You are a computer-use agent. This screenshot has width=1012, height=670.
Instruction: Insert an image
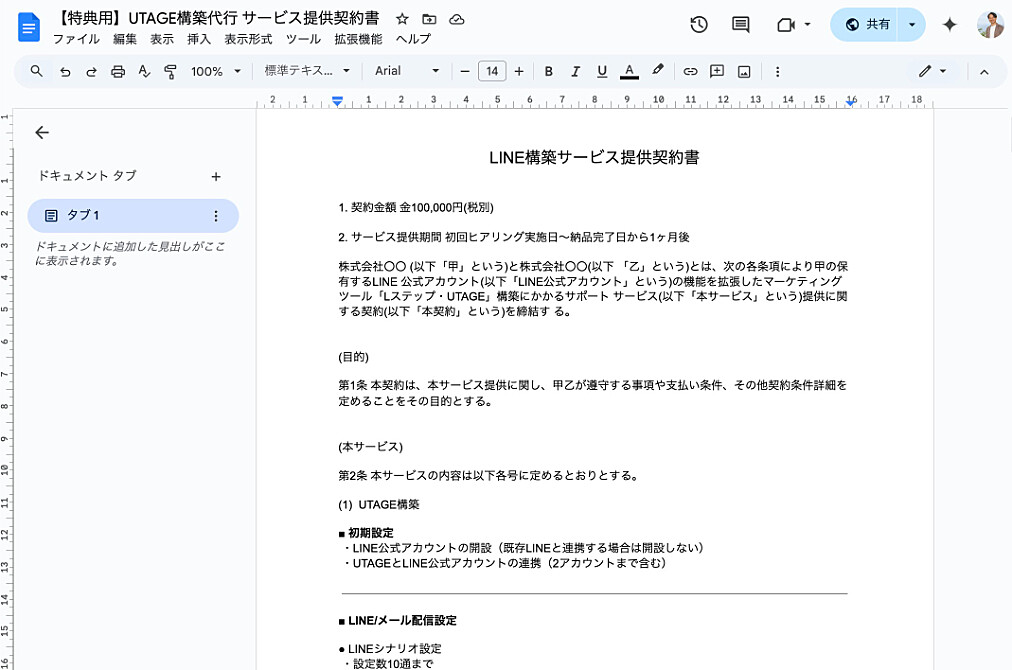(x=744, y=72)
